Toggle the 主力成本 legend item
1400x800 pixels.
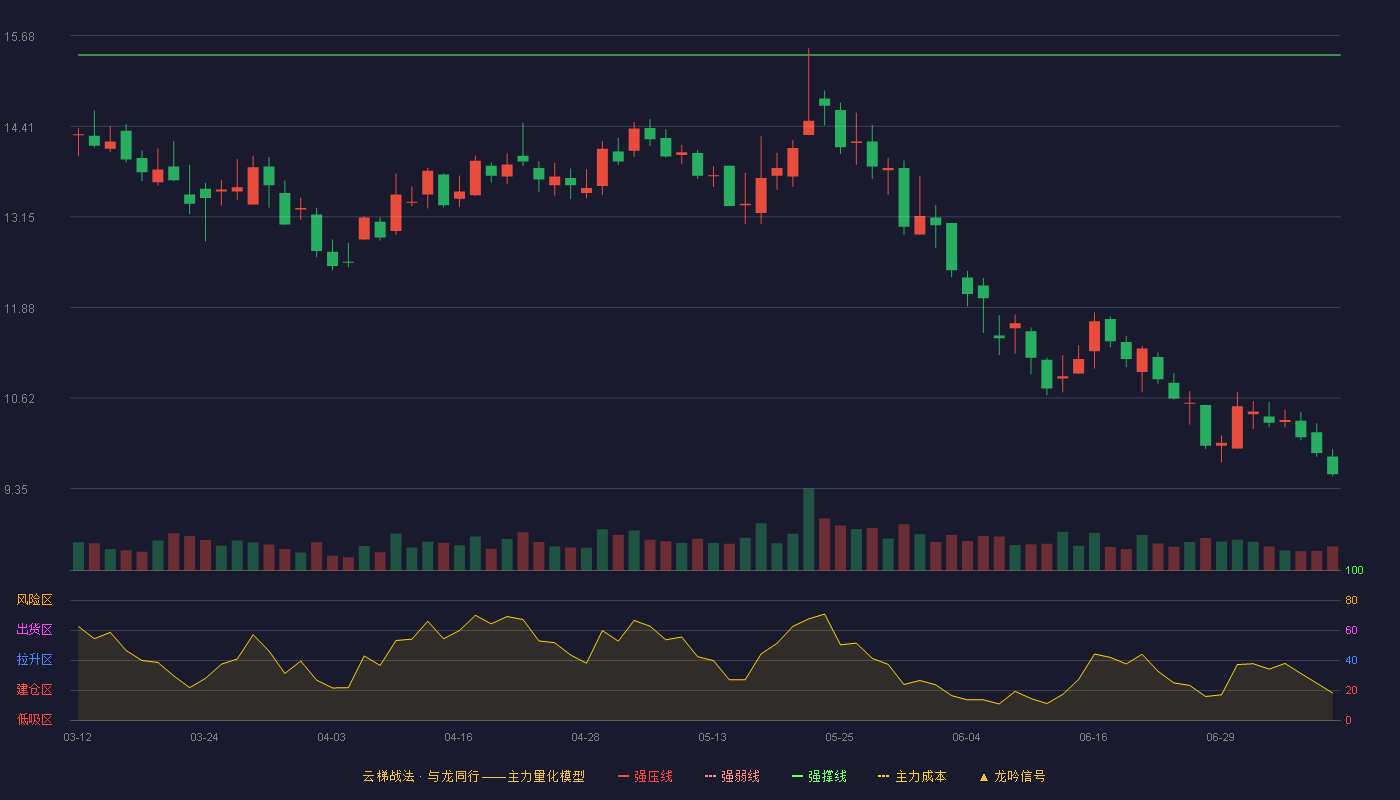click(912, 776)
